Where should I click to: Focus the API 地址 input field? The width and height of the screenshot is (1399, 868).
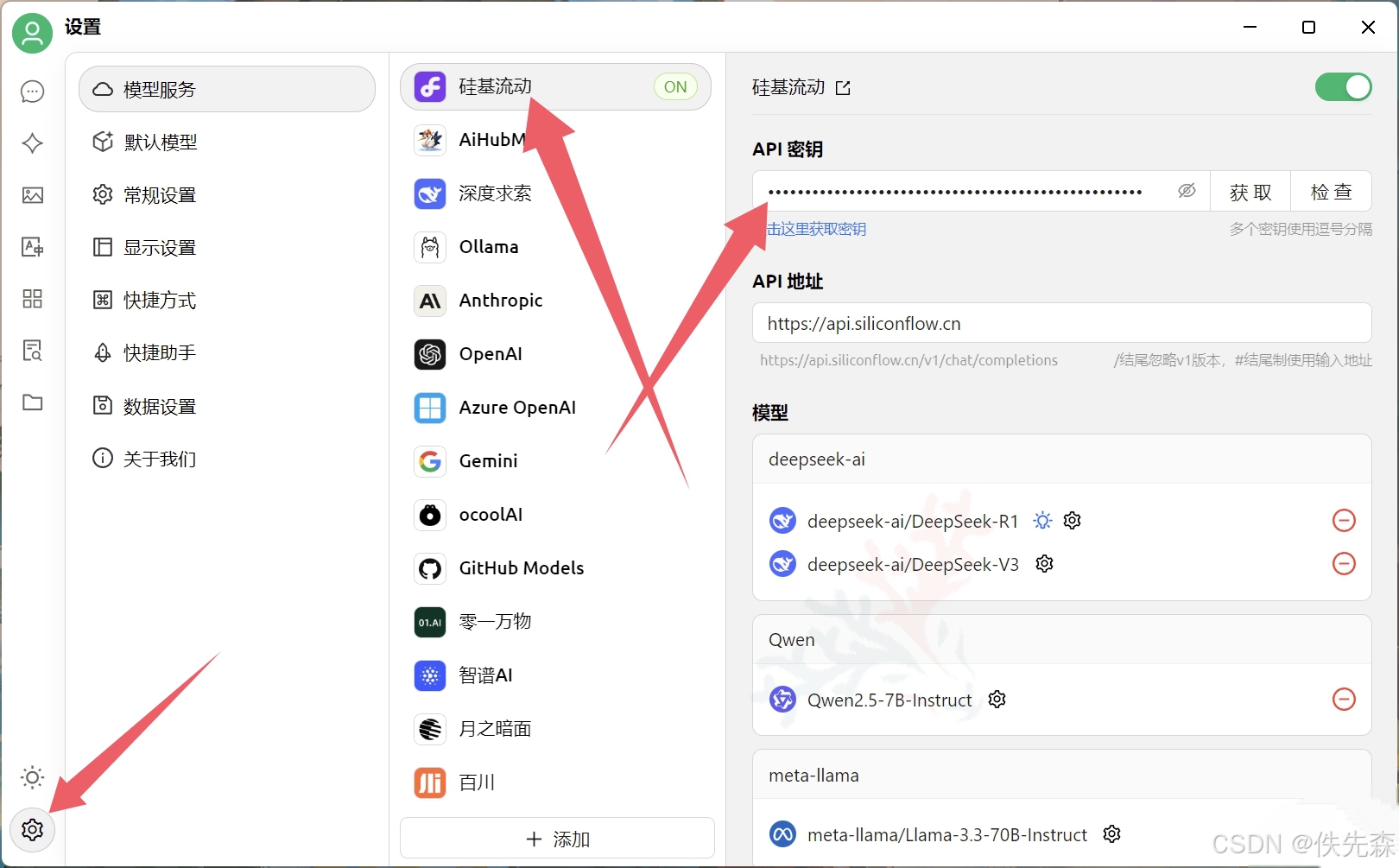point(1061,323)
